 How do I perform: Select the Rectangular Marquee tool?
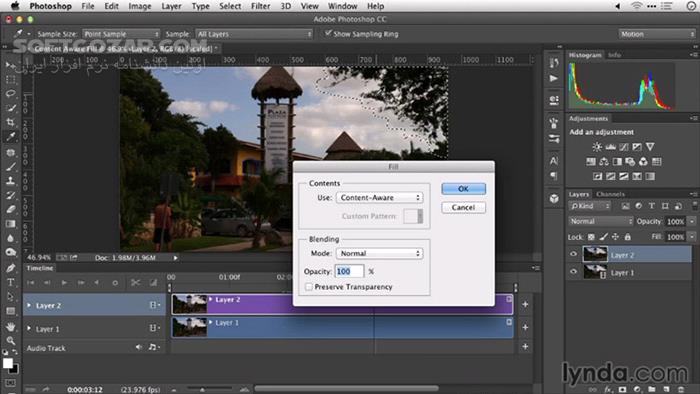[10, 79]
